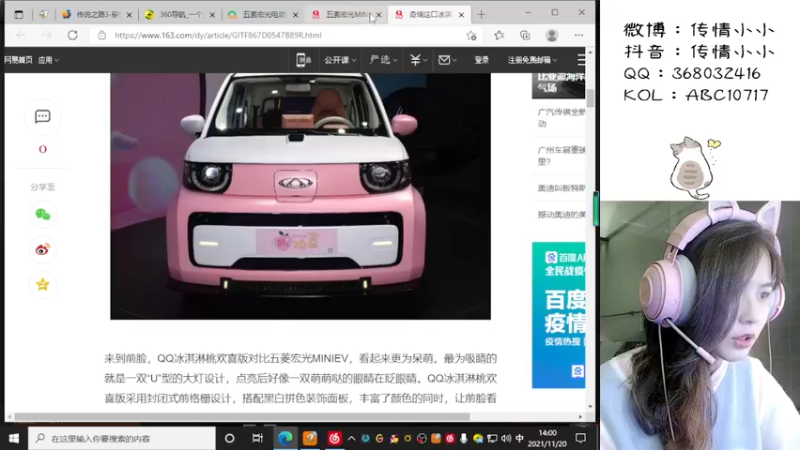Viewport: 800px width, 450px height.
Task: Open the Favorites list icon
Action: [499, 35]
